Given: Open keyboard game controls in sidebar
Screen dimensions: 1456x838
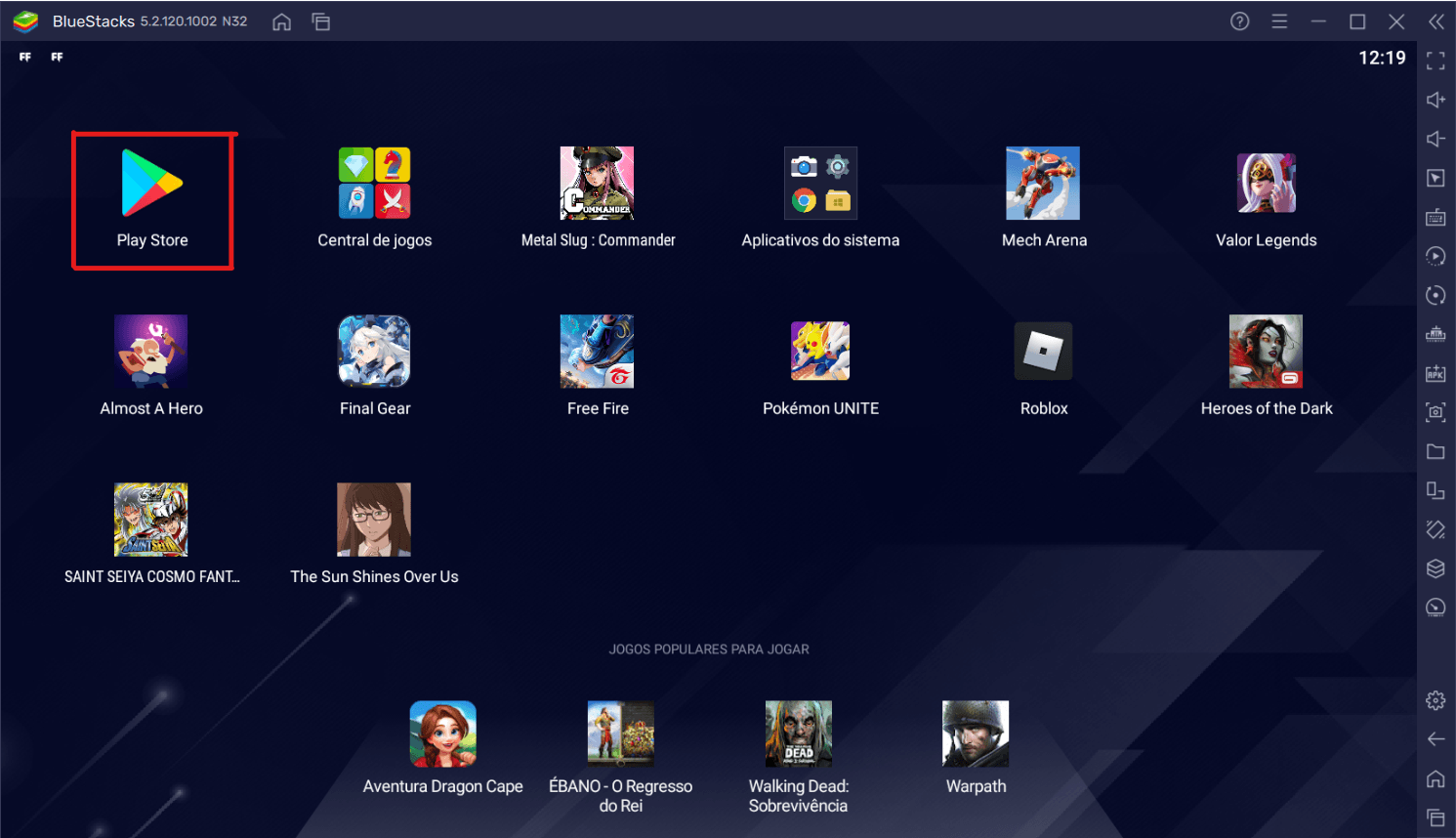Looking at the screenshot, I should [x=1435, y=217].
